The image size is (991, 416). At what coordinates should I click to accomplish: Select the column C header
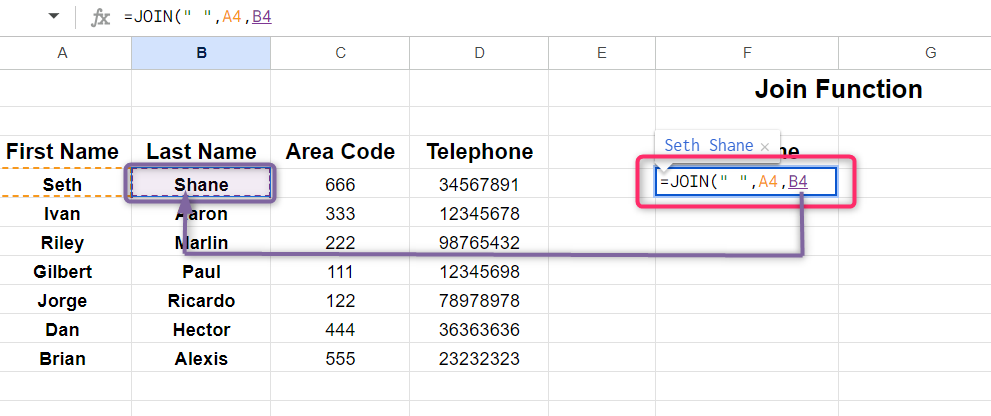tap(340, 53)
